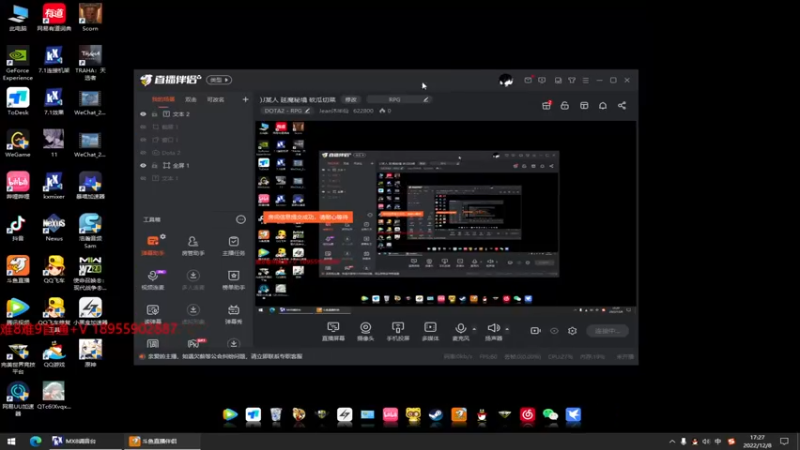The height and width of the screenshot is (450, 800).
Task: Toggle visibility of 文本 1 source
Action: [143, 178]
